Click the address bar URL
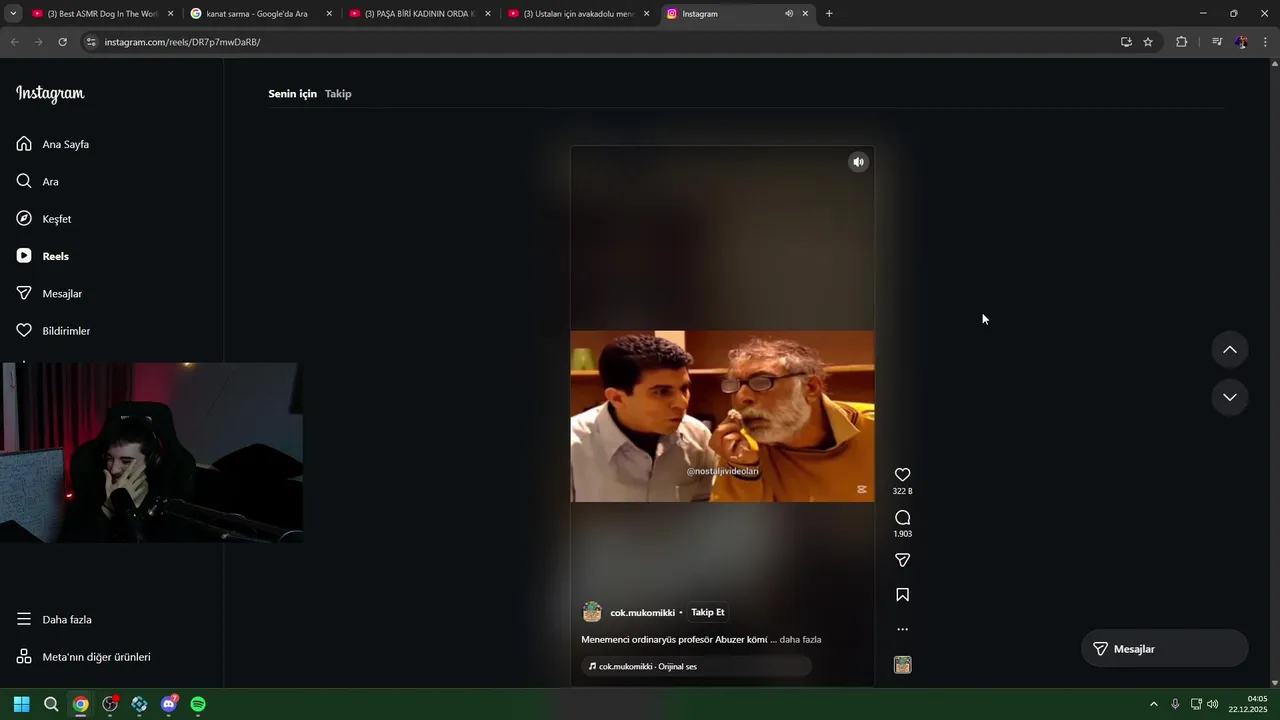 coord(182,42)
